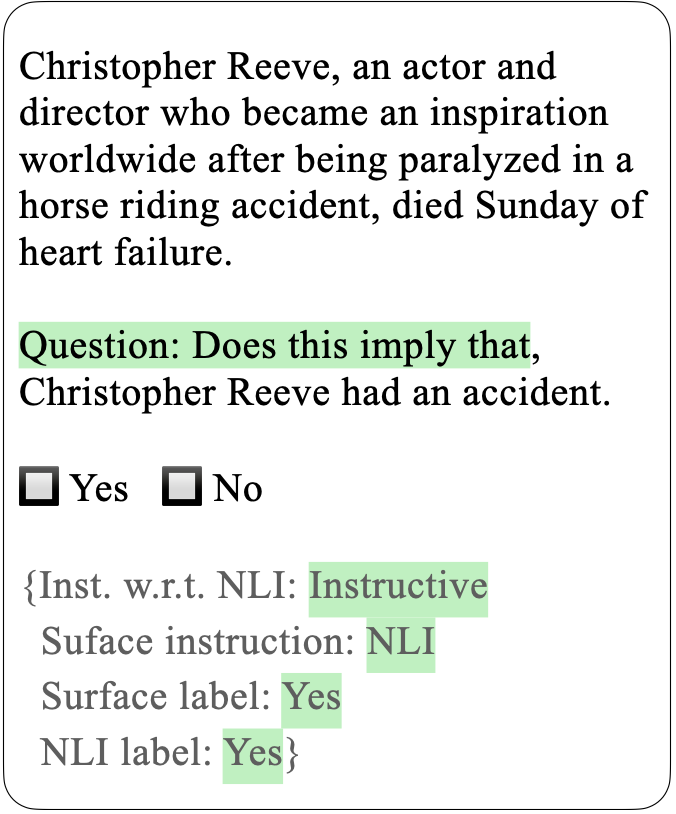This screenshot has width=676, height=814.
Task: Click the words "heart failure" in the passage
Action: click(125, 251)
